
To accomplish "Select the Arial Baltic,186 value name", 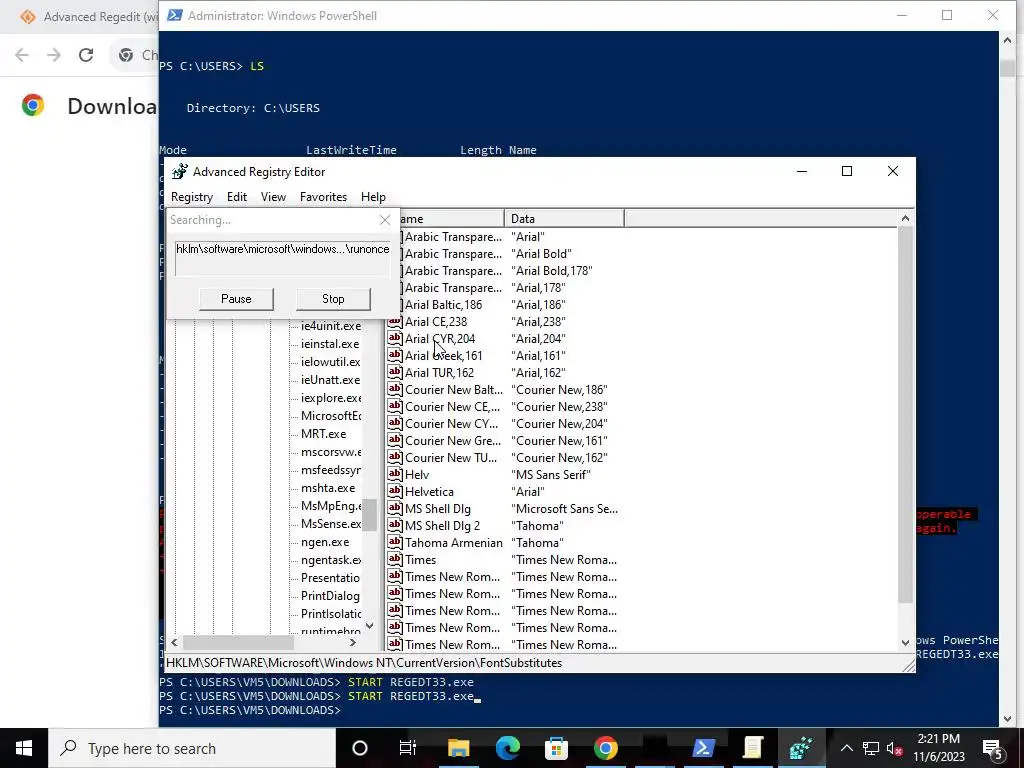I will point(443,305).
